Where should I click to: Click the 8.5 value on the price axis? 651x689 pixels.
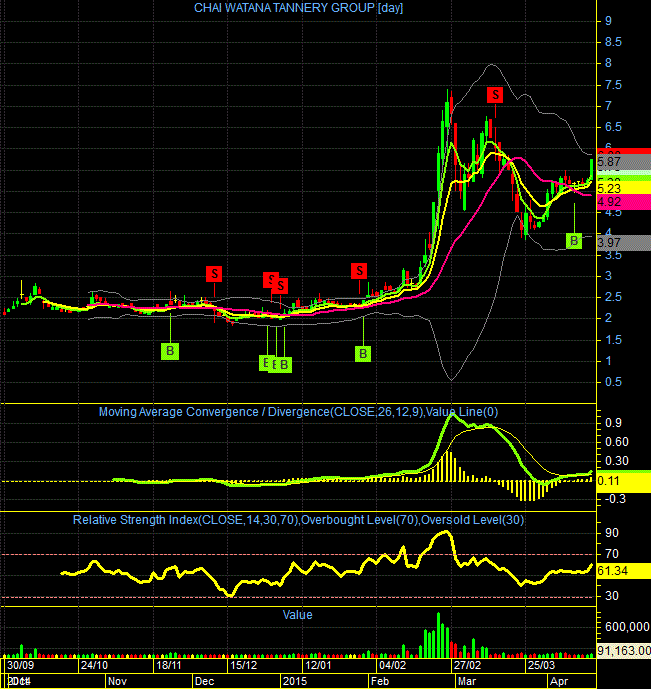[614, 42]
